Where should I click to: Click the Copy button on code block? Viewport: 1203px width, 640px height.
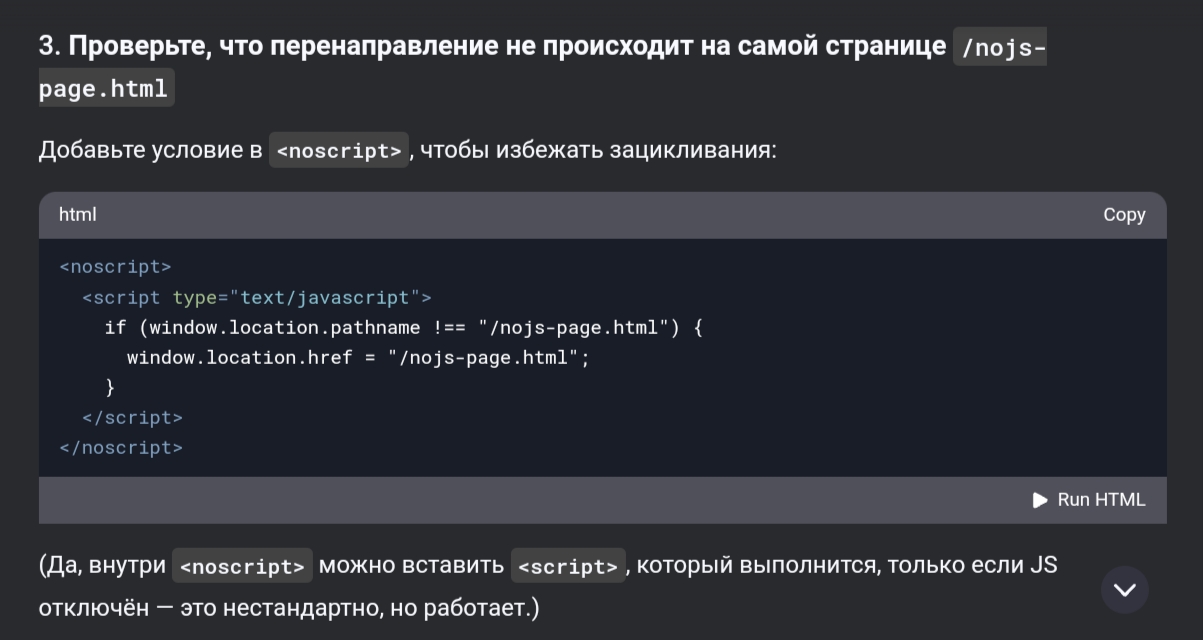[x=1124, y=215]
